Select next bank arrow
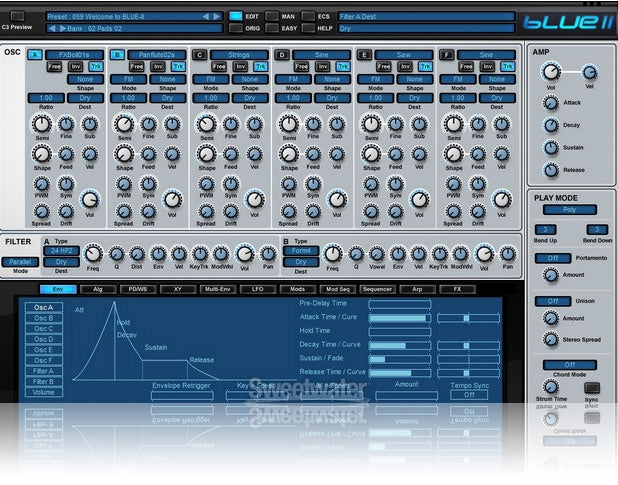This screenshot has height=485, width=618. [63, 28]
